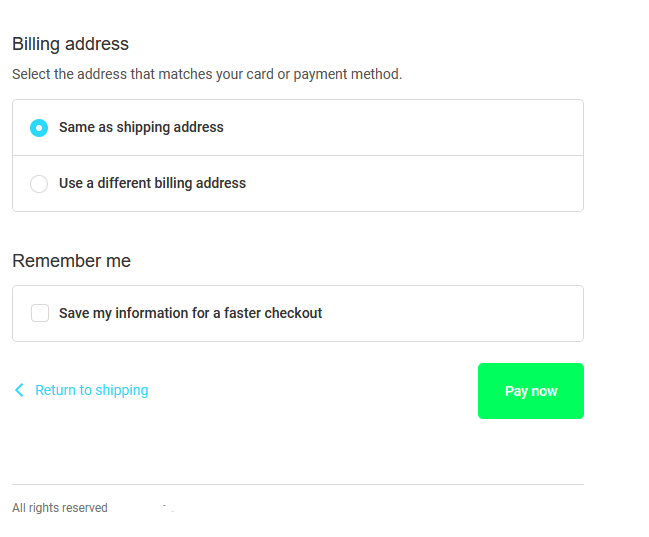Click the blank area between Return to shipping and Pay now
This screenshot has width=649, height=537.
click(x=312, y=391)
